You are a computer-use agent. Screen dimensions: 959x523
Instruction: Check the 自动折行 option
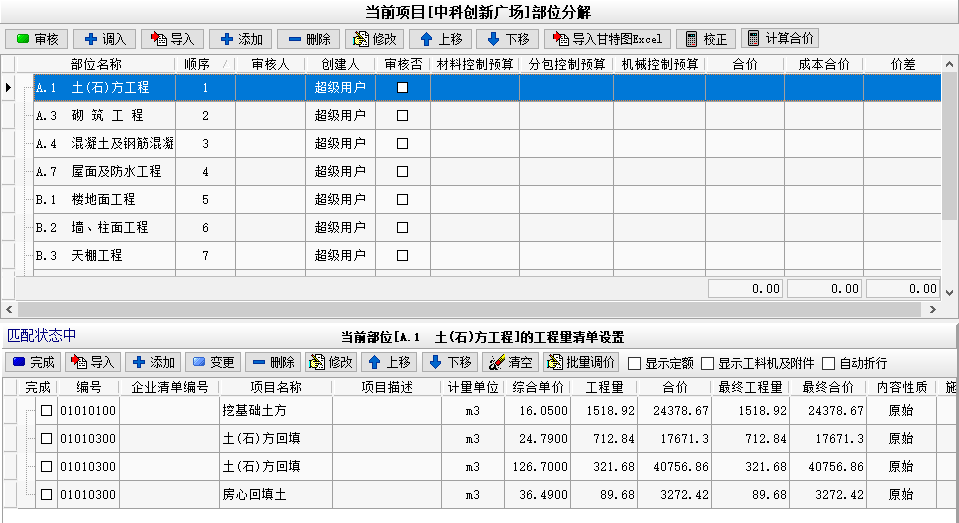pyautogui.click(x=827, y=363)
